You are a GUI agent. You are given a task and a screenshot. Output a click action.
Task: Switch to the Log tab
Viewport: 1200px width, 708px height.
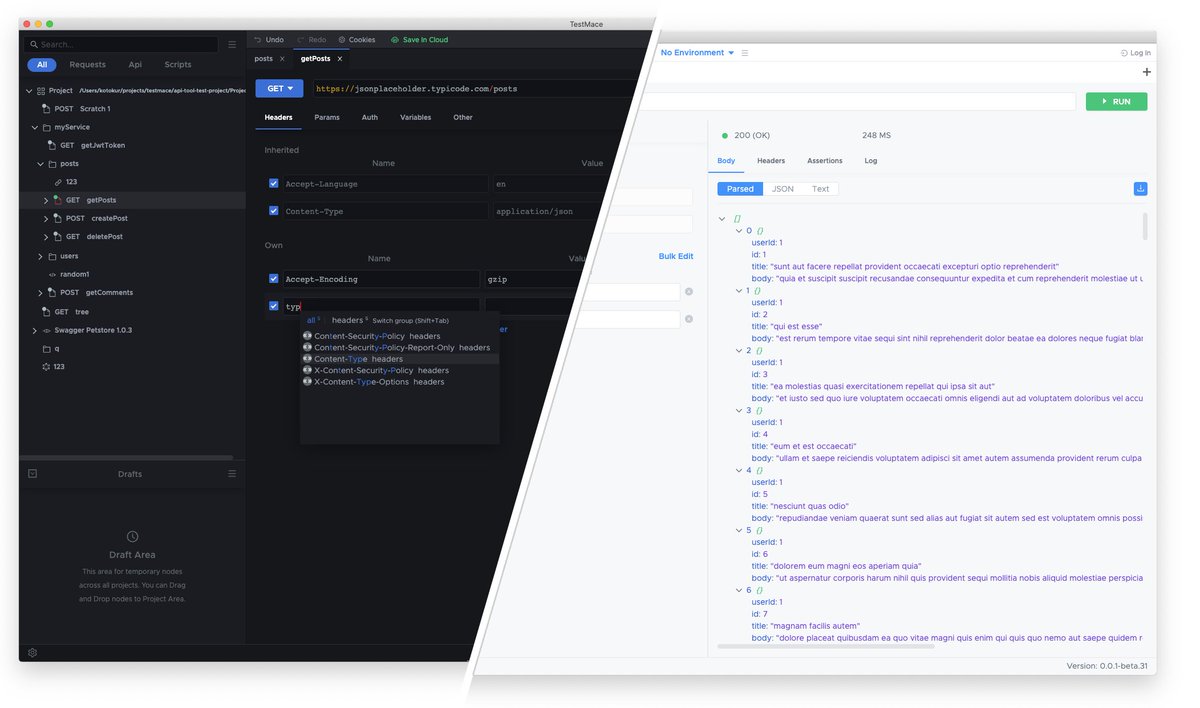(x=871, y=160)
